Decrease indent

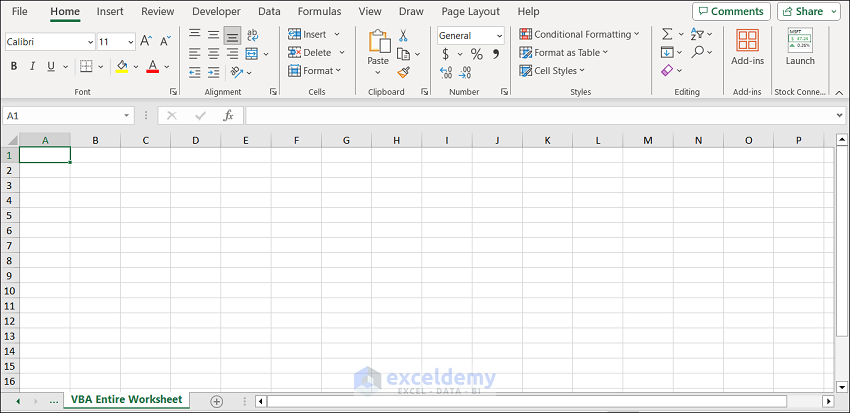pyautogui.click(x=195, y=72)
